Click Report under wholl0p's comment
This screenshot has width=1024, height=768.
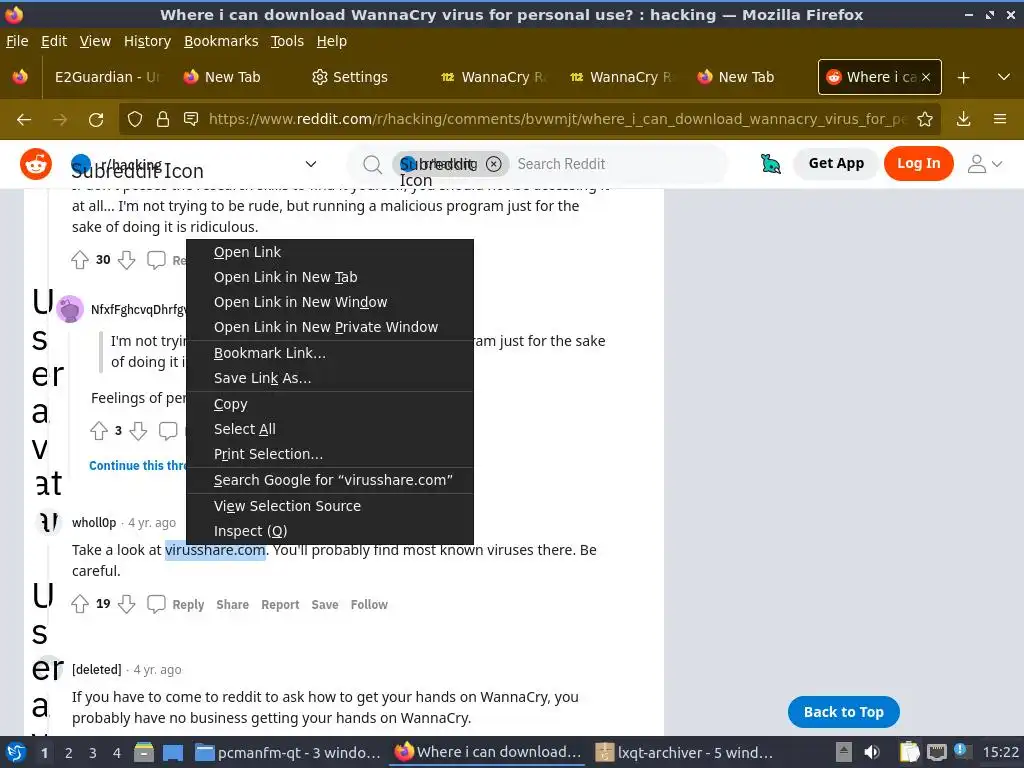(280, 605)
